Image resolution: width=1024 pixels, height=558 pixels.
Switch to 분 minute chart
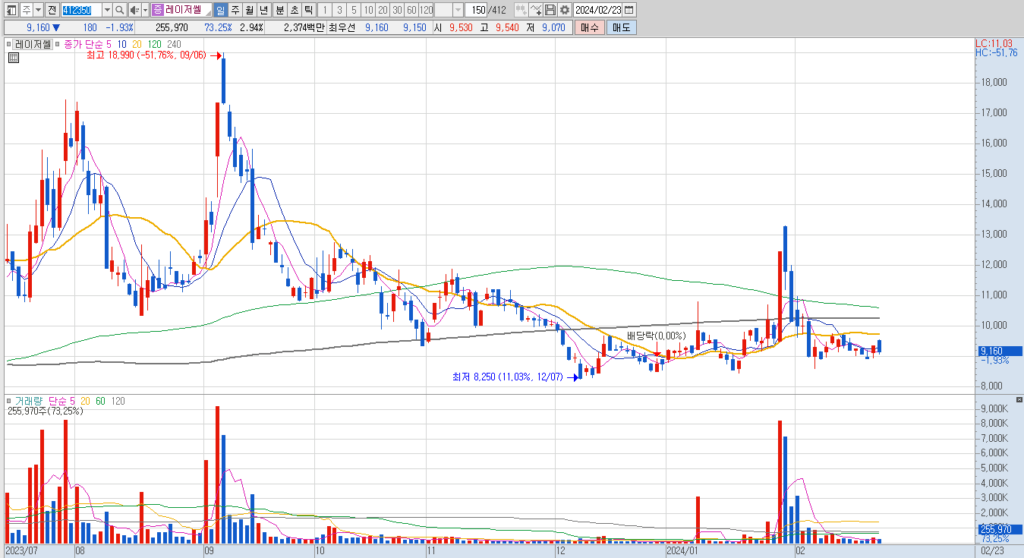click(x=280, y=10)
